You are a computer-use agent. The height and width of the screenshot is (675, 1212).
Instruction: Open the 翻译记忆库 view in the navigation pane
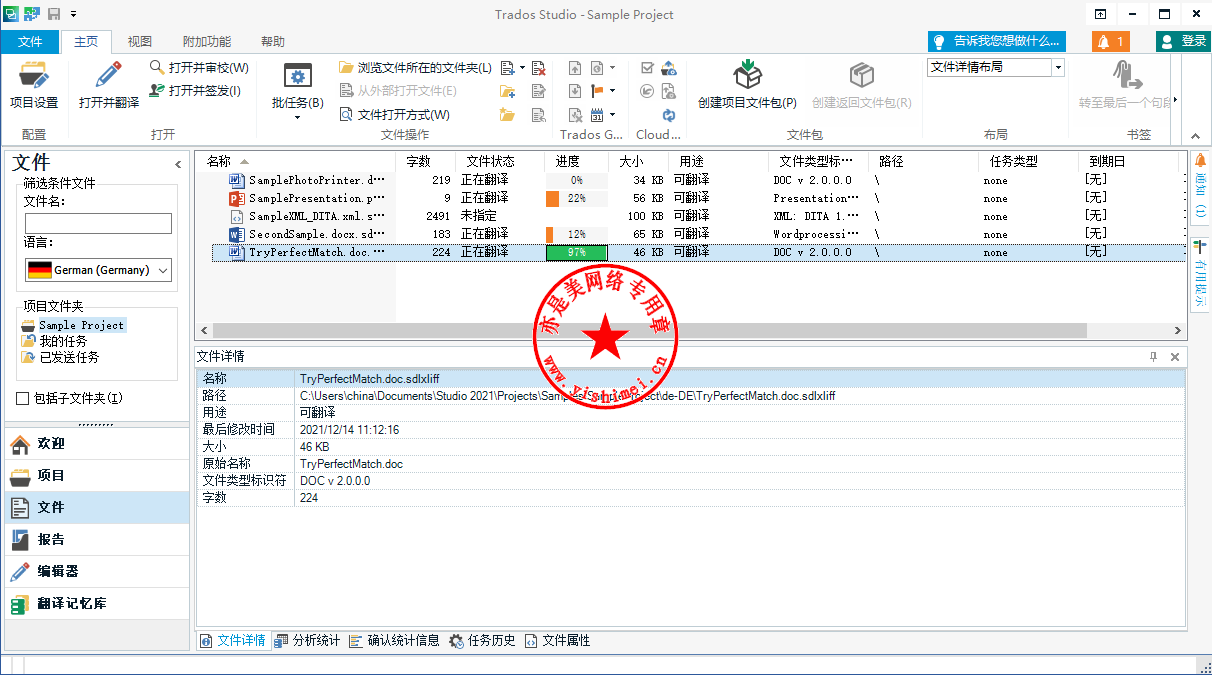[x=95, y=604]
